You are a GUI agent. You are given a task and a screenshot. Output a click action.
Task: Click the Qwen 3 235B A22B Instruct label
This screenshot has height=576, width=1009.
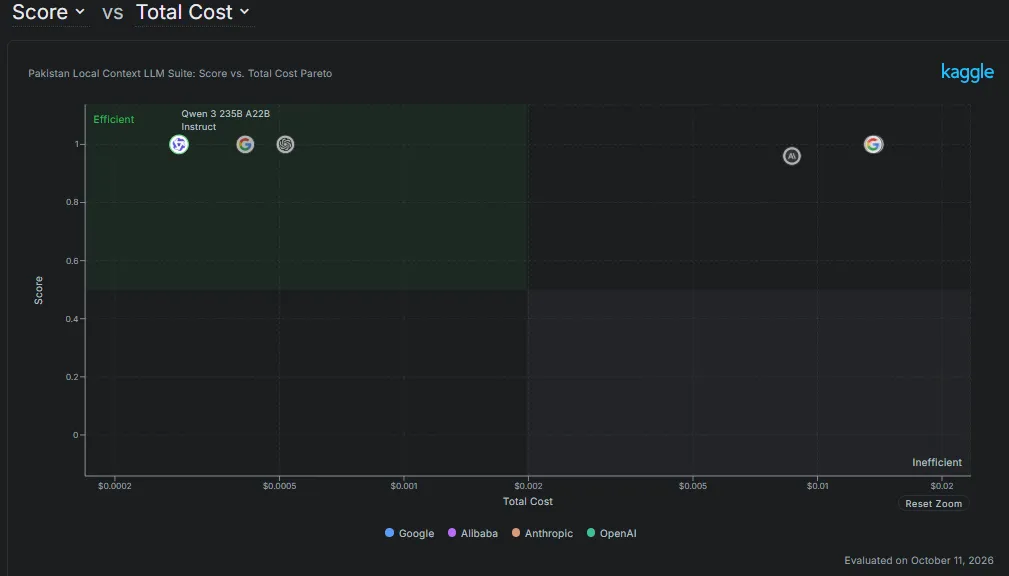click(225, 120)
